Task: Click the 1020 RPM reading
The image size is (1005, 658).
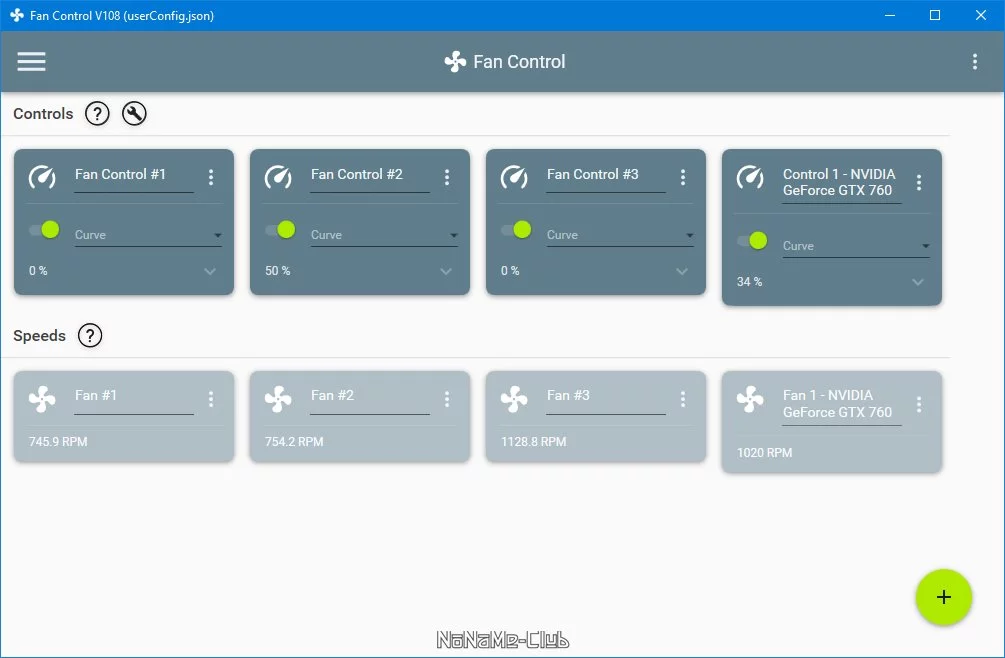Action: point(765,452)
